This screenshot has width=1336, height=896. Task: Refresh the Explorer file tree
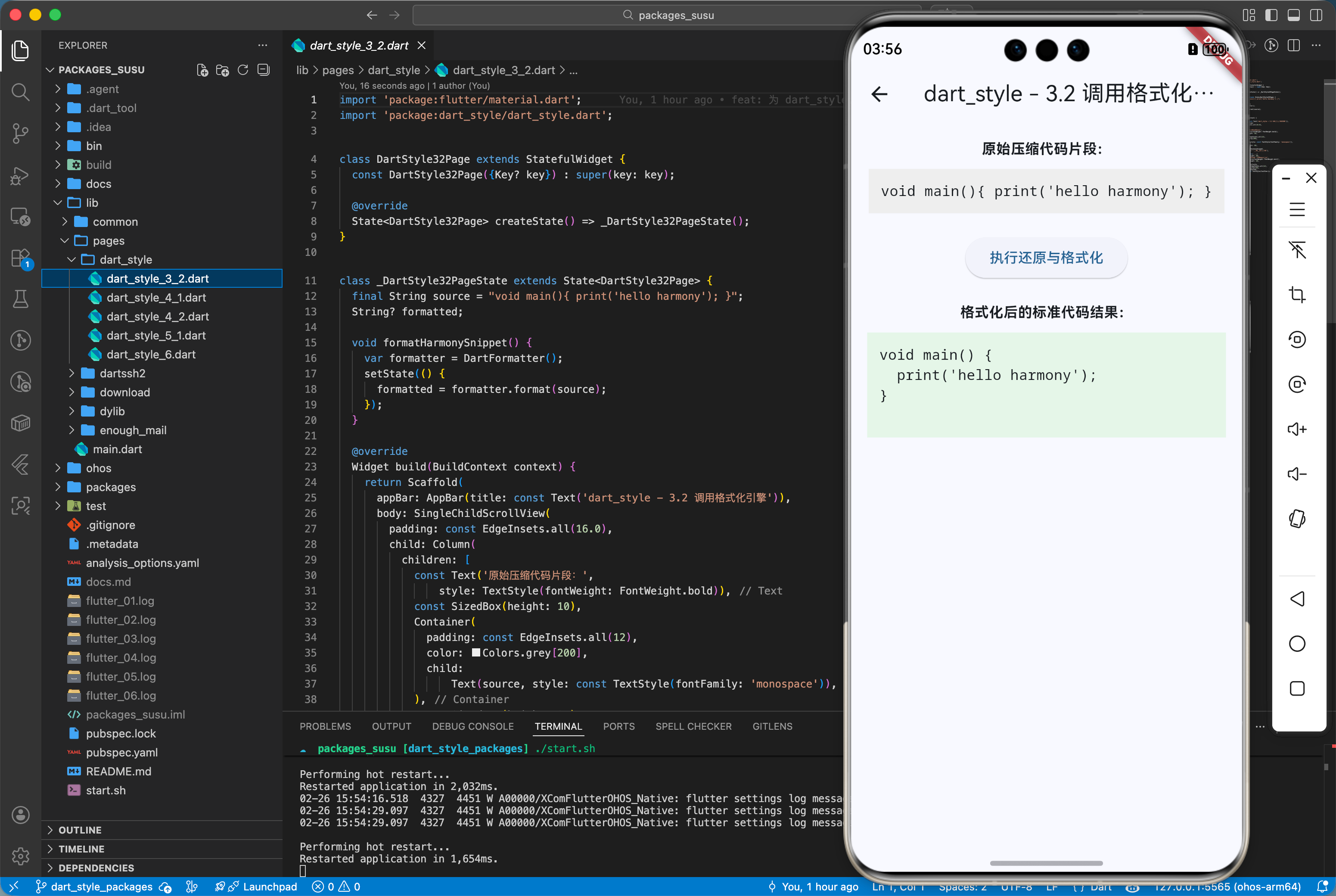(x=243, y=70)
